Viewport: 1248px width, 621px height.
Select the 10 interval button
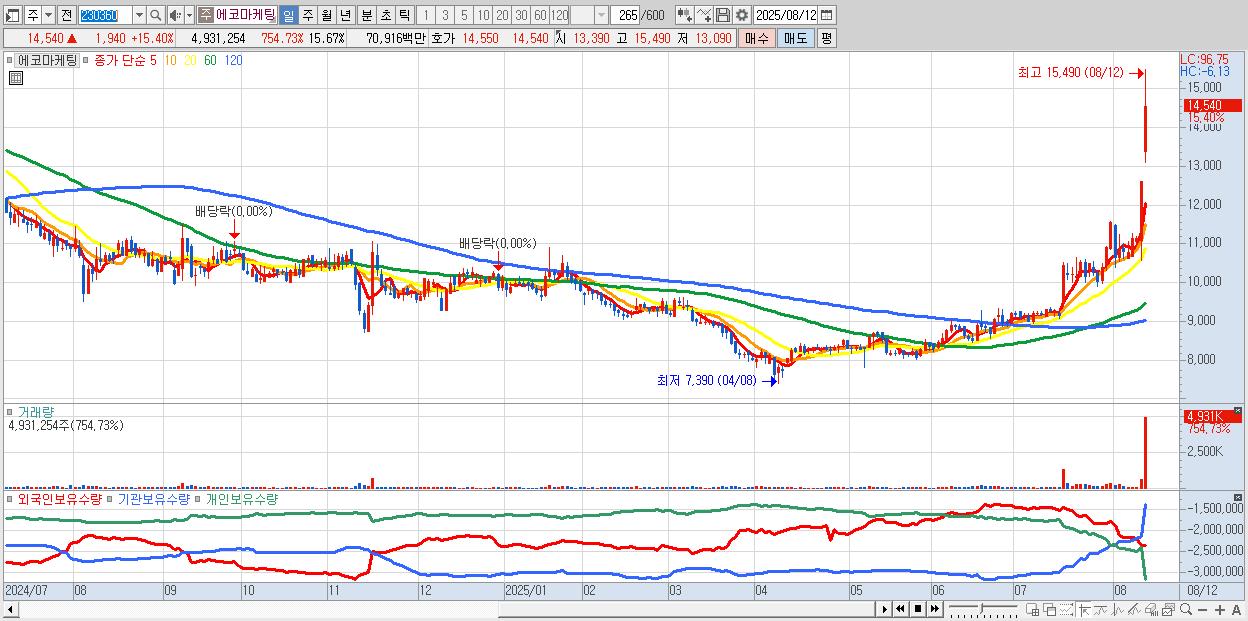point(483,15)
